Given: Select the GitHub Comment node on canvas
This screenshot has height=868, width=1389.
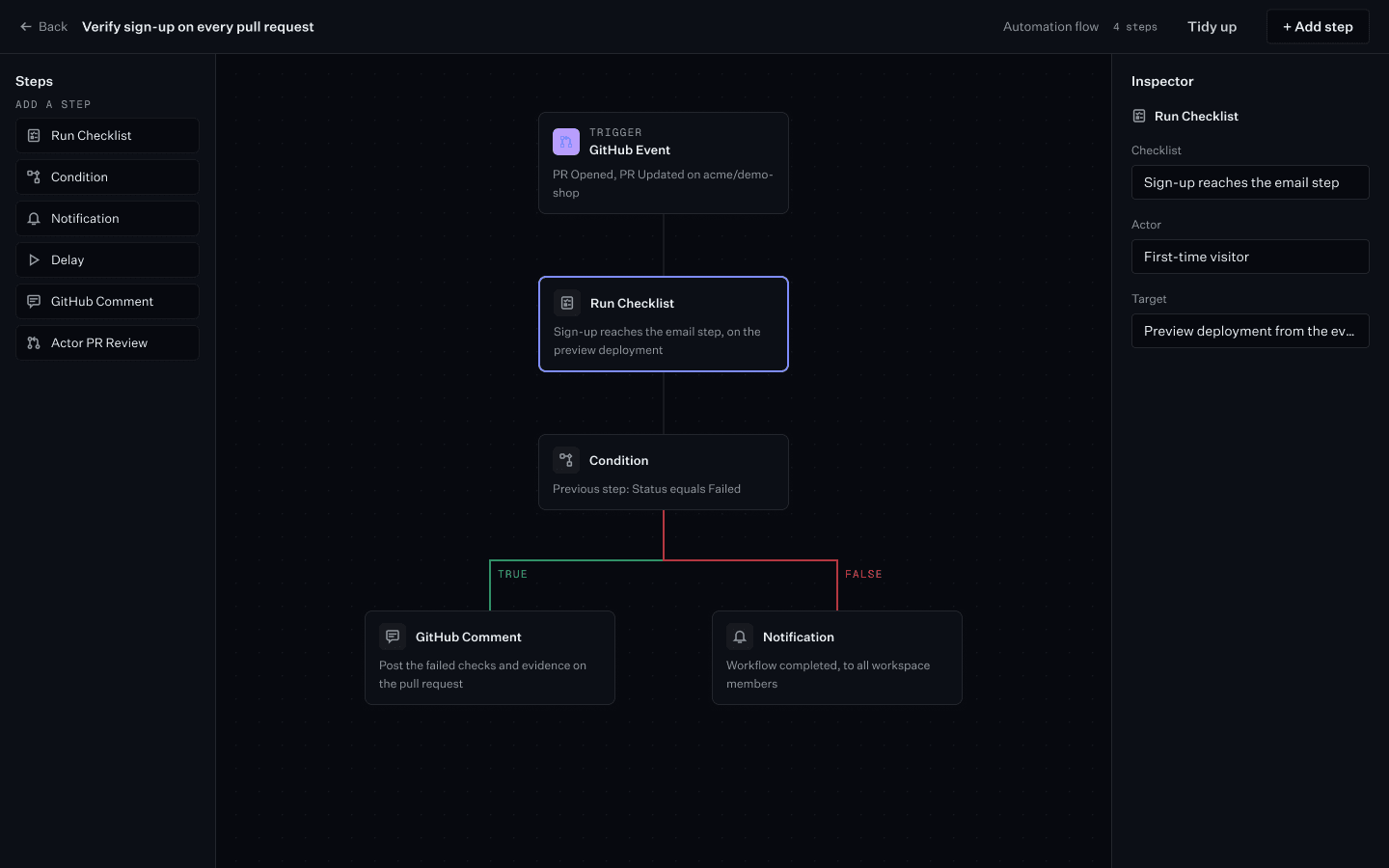Looking at the screenshot, I should (x=490, y=658).
